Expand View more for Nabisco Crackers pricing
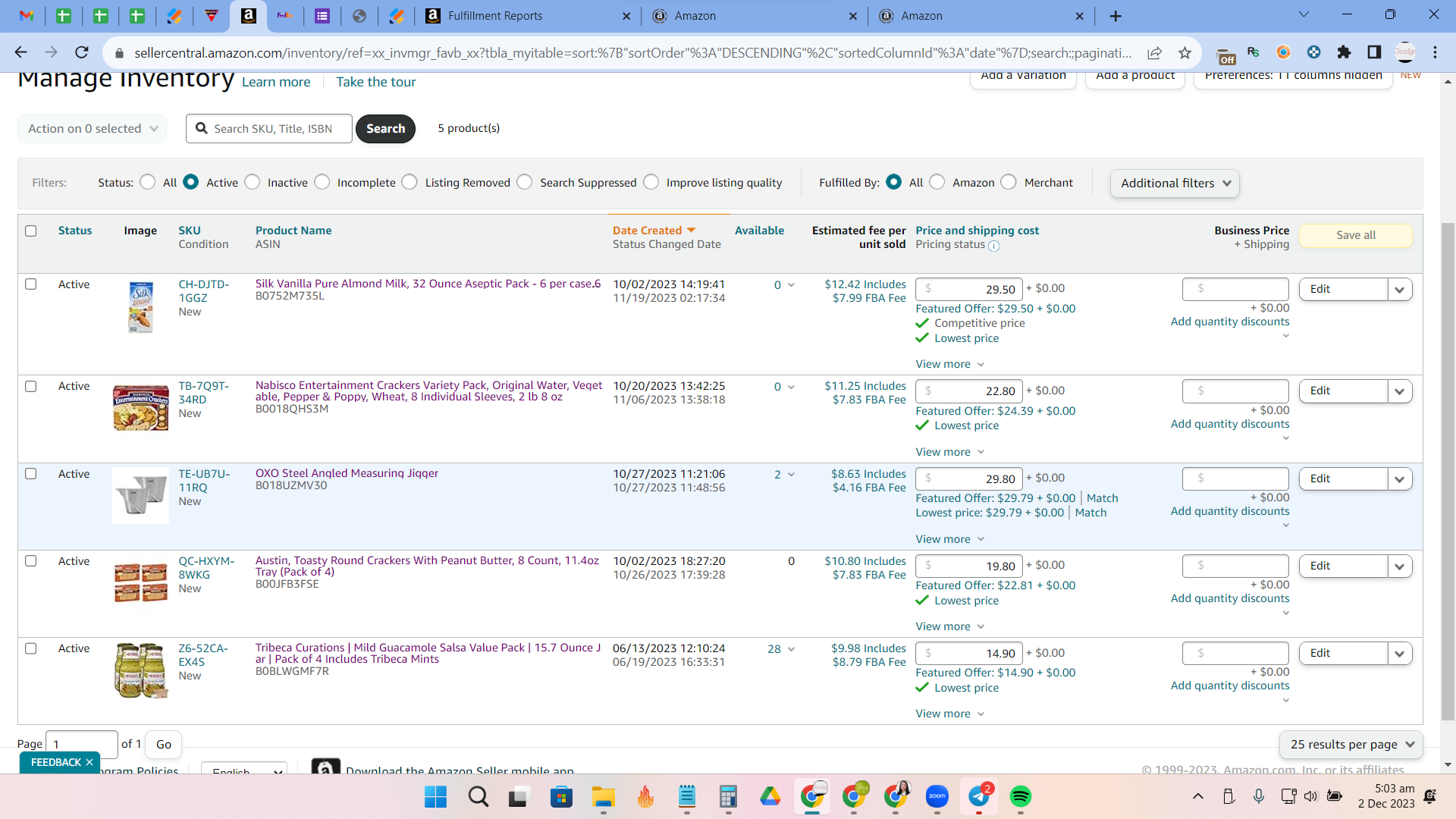Screen dimensions: 1456x819 click(950, 452)
